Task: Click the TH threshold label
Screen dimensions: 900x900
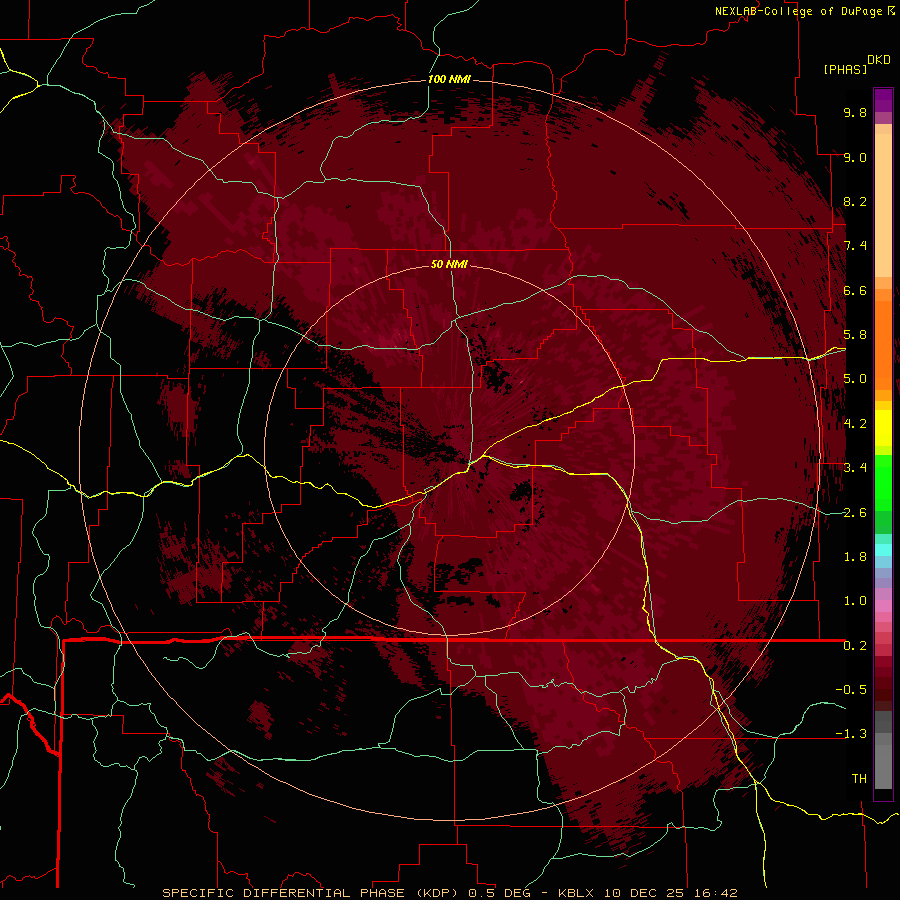Action: pyautogui.click(x=859, y=779)
